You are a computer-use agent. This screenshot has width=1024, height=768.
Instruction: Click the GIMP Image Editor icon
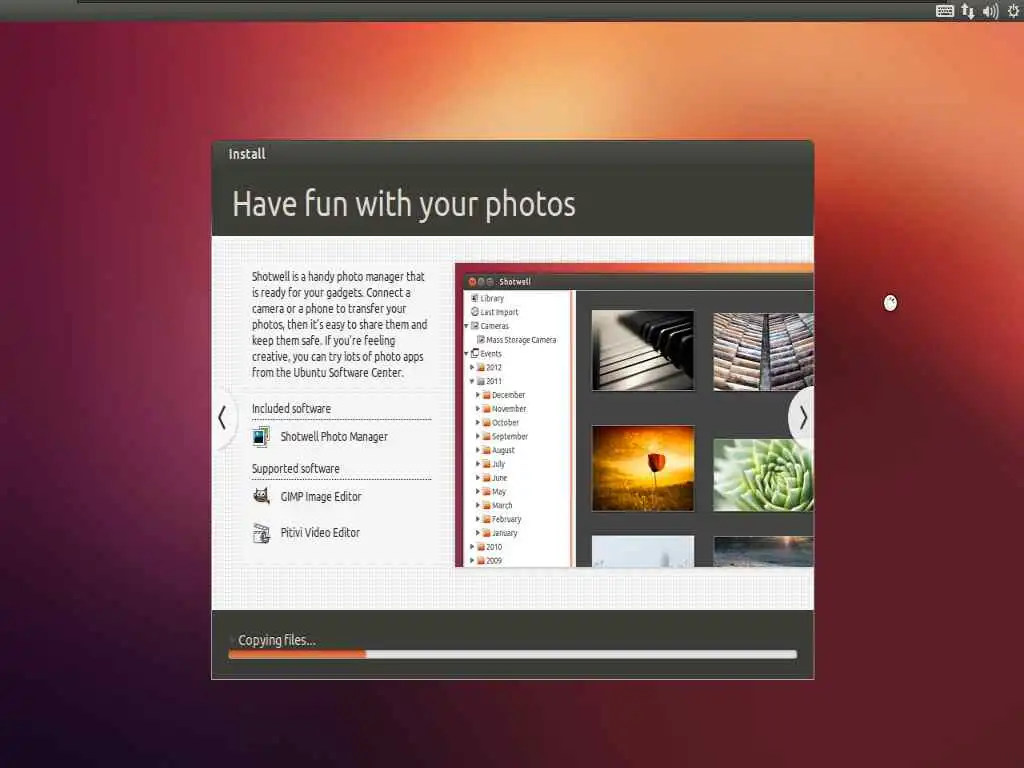pyautogui.click(x=261, y=496)
